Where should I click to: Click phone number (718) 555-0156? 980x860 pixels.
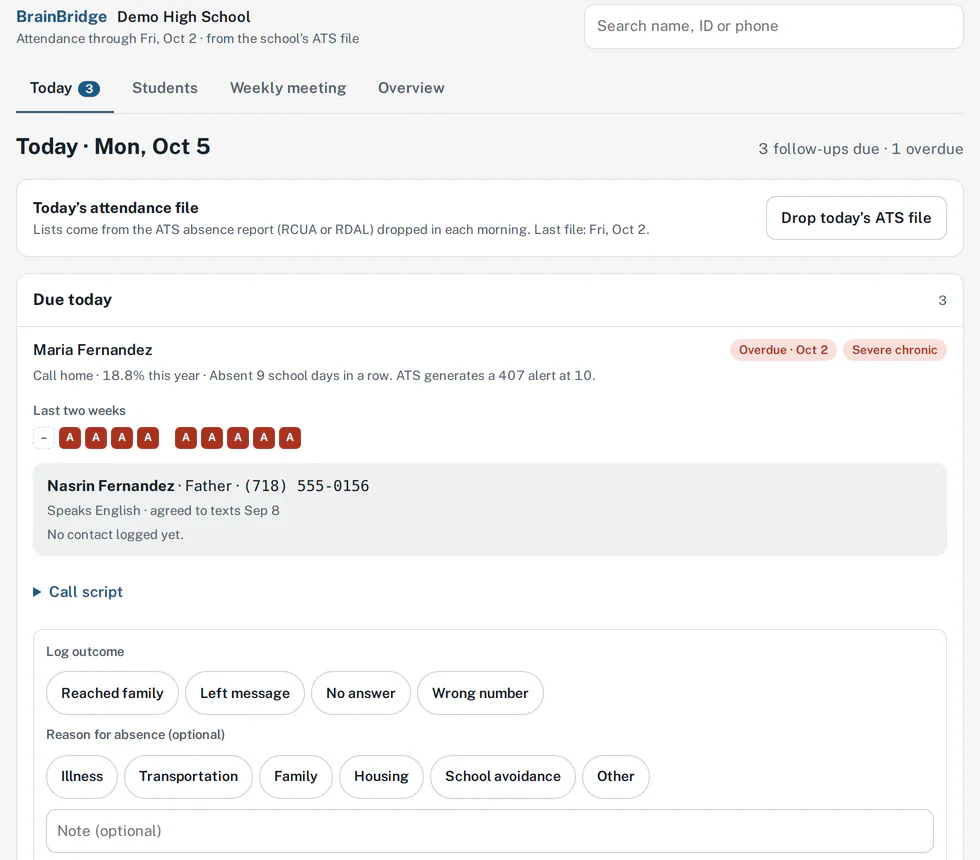pyautogui.click(x=307, y=486)
